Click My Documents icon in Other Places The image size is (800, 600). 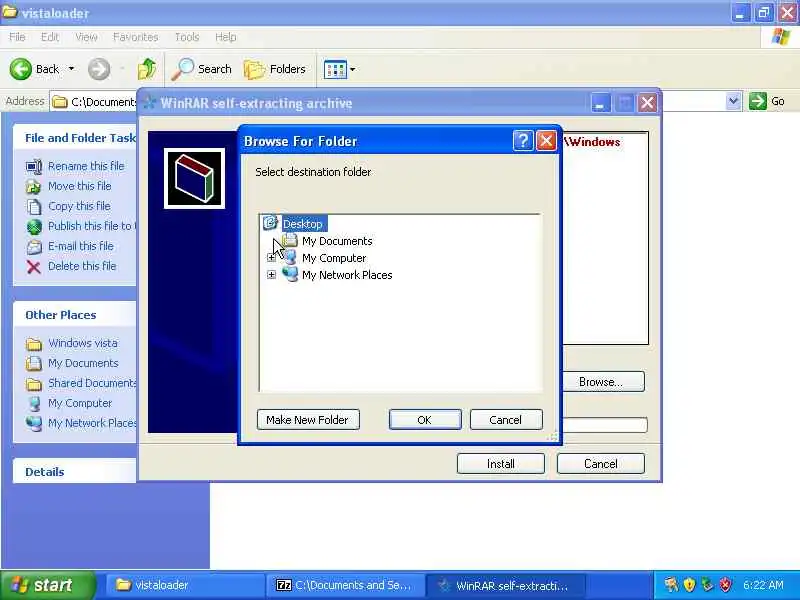(x=34, y=363)
